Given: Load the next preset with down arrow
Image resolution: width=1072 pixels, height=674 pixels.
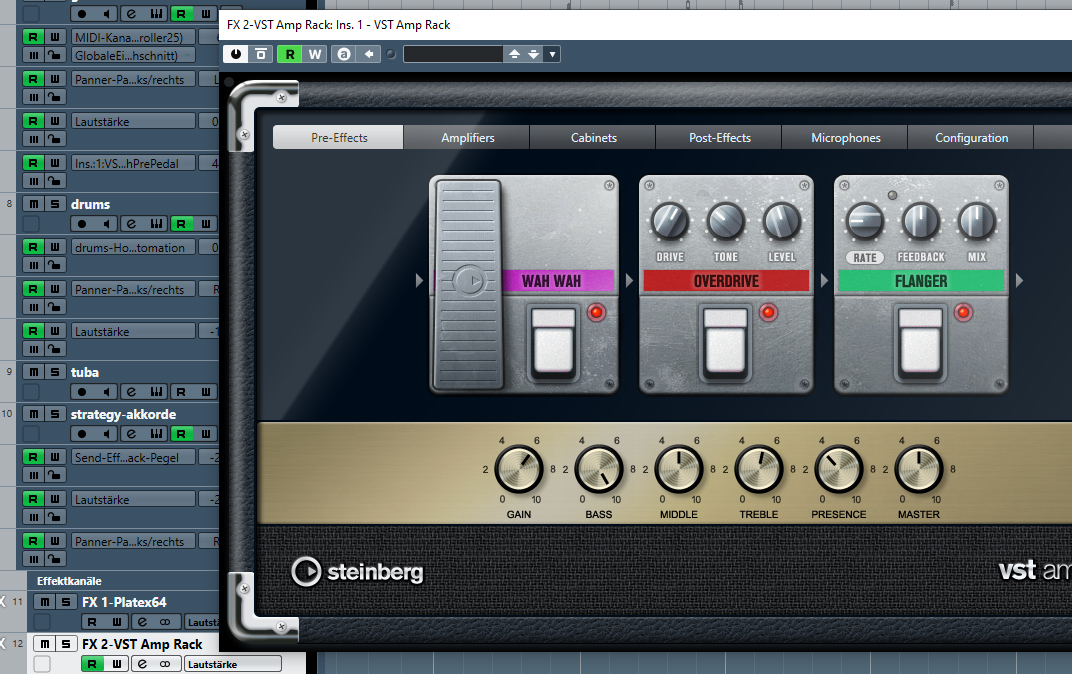Looking at the screenshot, I should [534, 54].
